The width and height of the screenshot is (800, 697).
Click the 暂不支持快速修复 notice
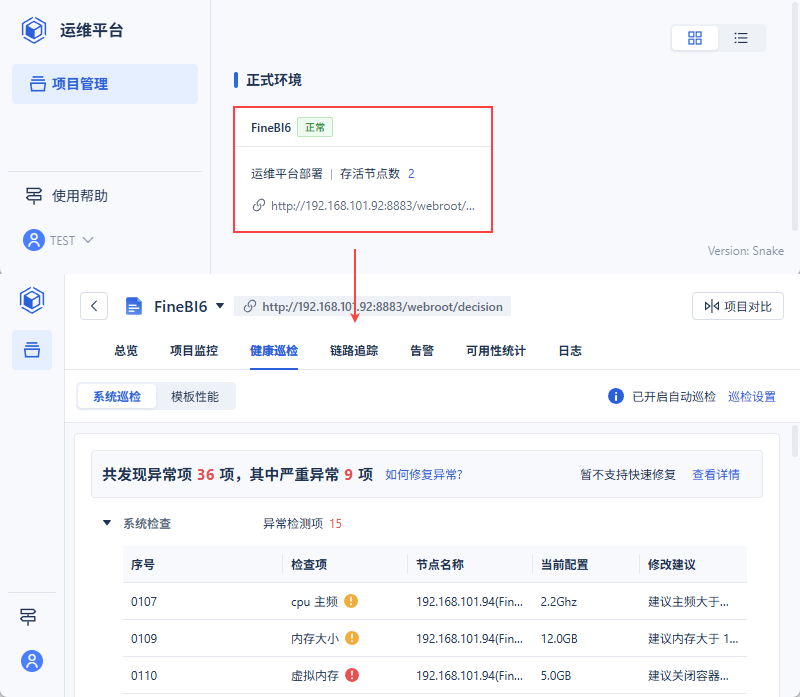[628, 475]
